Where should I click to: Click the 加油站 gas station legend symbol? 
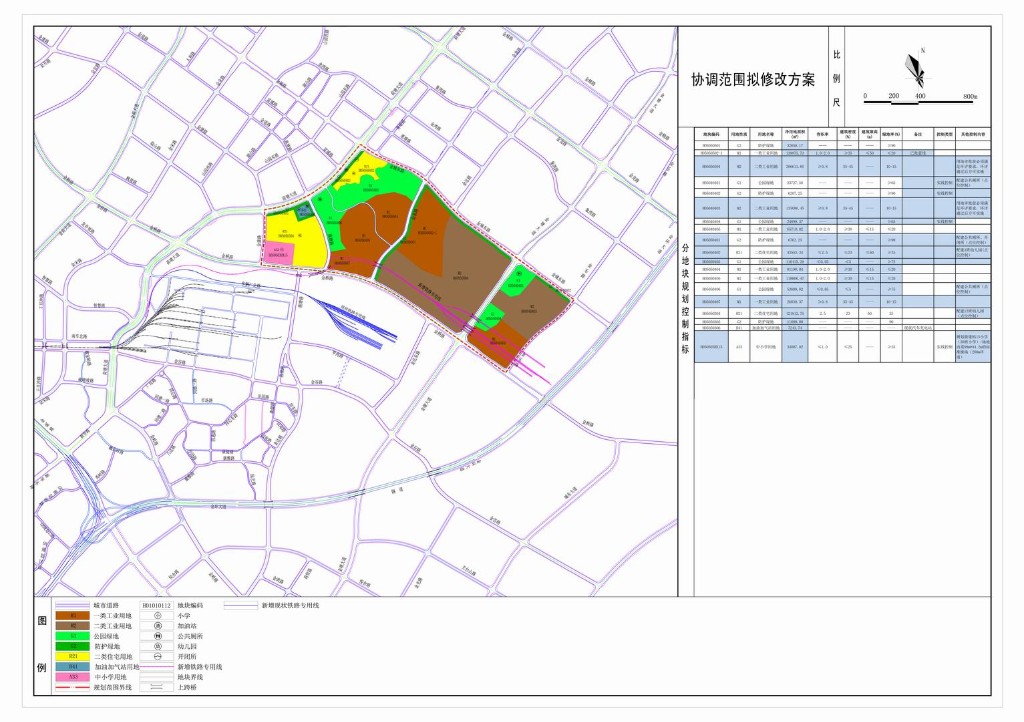(159, 628)
